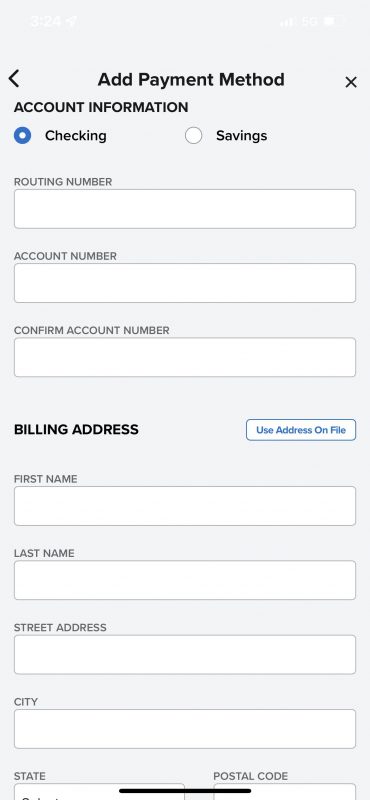Click into the Account Number field
The height and width of the screenshot is (800, 370).
[185, 283]
